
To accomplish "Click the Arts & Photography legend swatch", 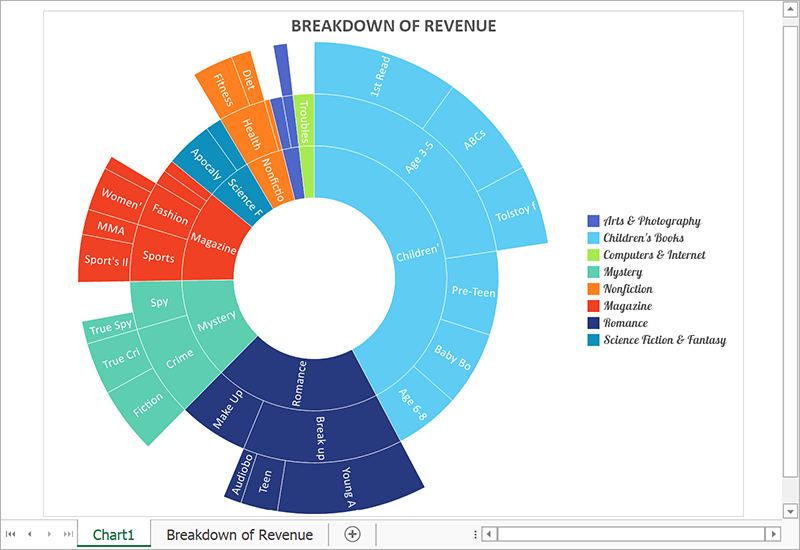I will [x=593, y=221].
